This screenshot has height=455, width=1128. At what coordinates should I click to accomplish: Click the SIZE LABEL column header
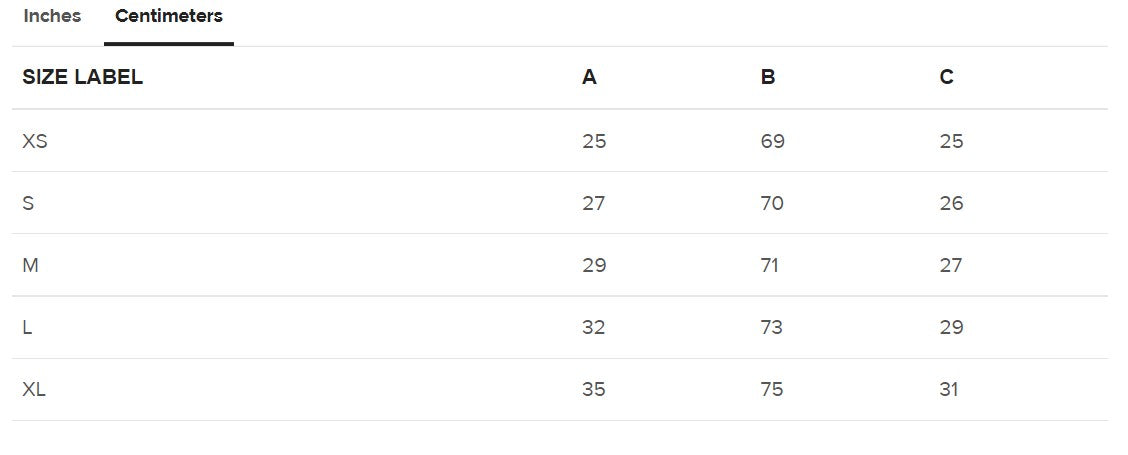coord(82,77)
